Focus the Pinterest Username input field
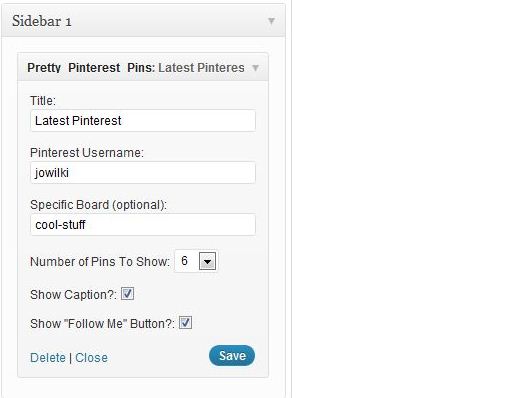The width and height of the screenshot is (528, 398). [143, 172]
